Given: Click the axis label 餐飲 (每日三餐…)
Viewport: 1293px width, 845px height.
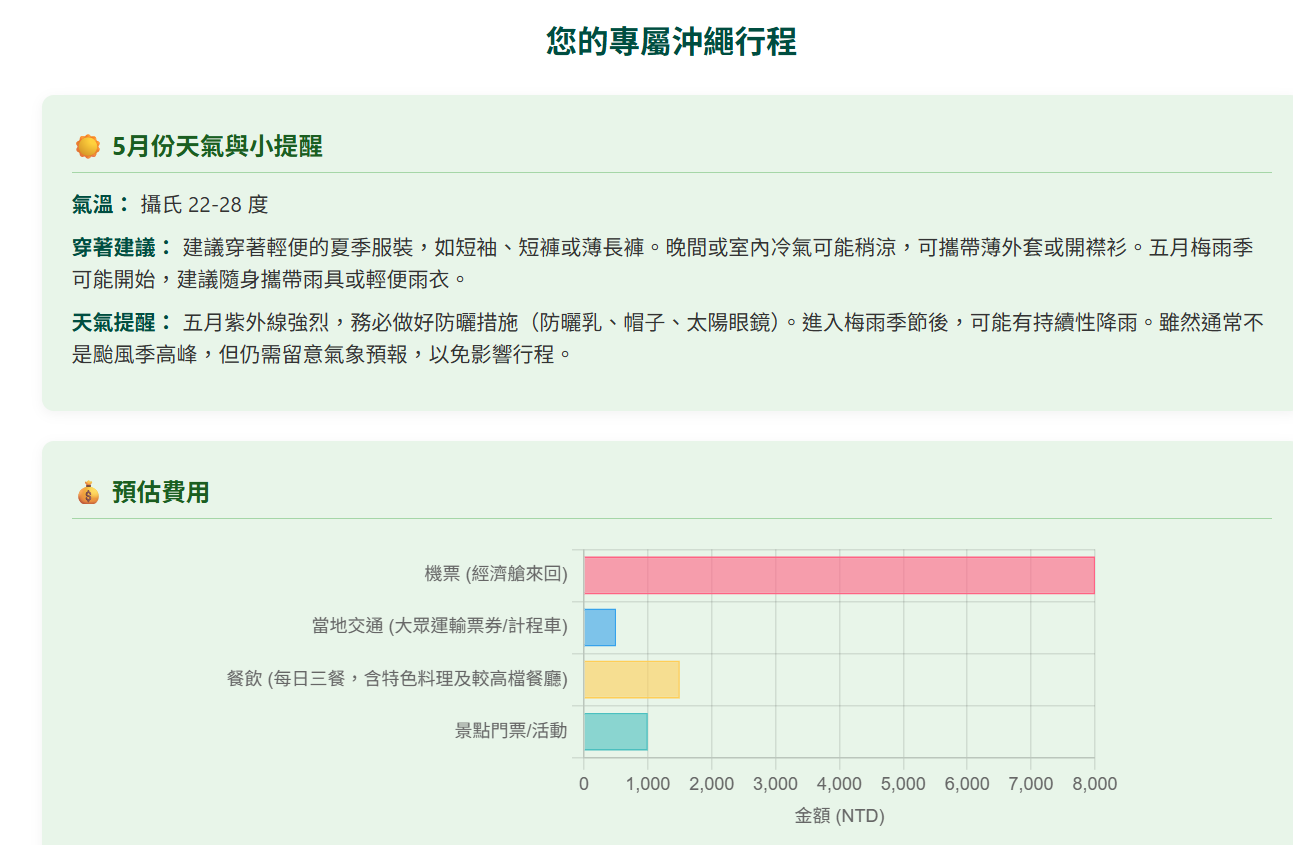Looking at the screenshot, I should point(397,679).
